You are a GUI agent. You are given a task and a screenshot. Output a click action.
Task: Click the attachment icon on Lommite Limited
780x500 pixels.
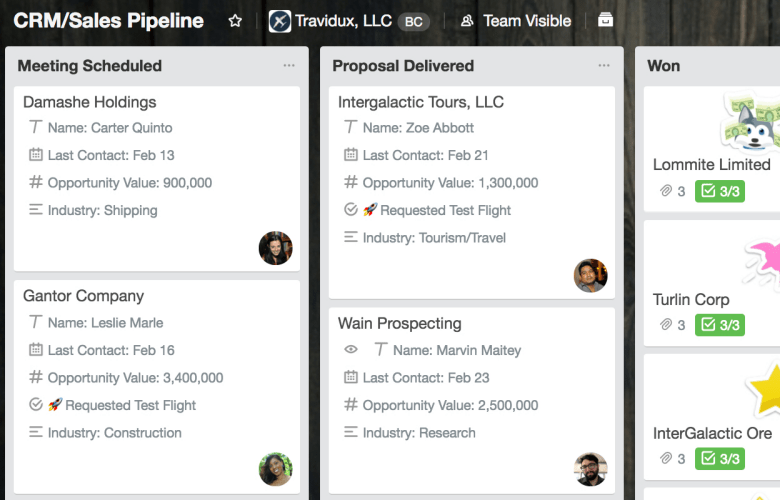665,191
